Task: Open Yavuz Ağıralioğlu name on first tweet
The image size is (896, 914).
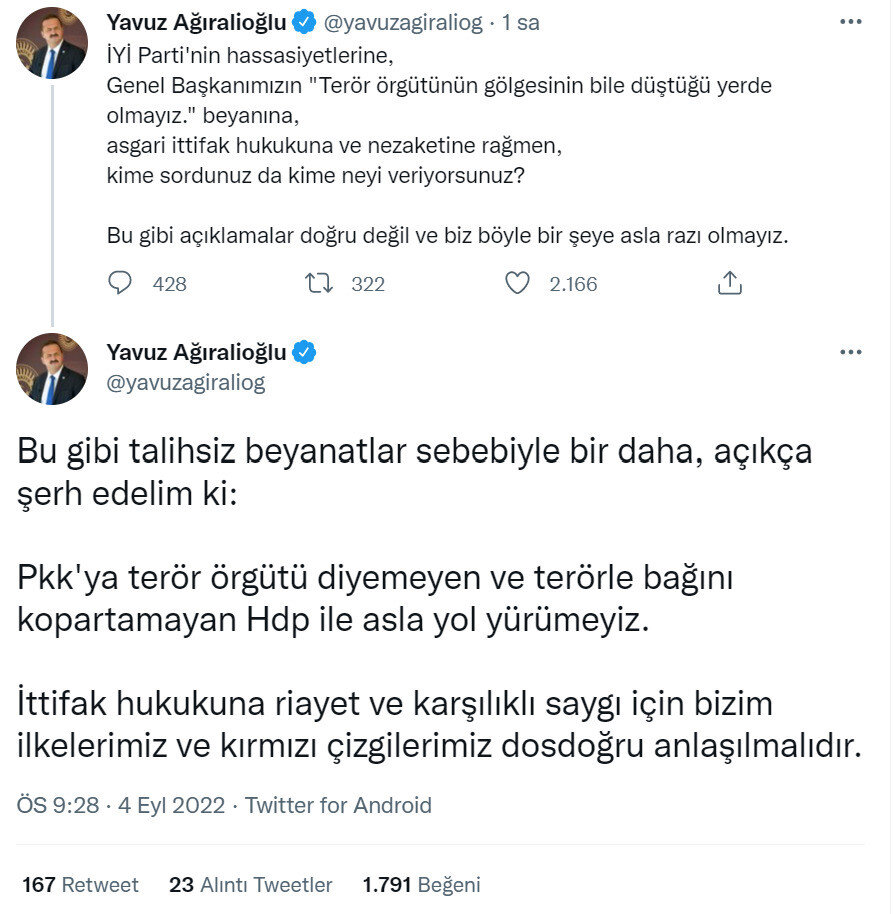Action: (196, 22)
